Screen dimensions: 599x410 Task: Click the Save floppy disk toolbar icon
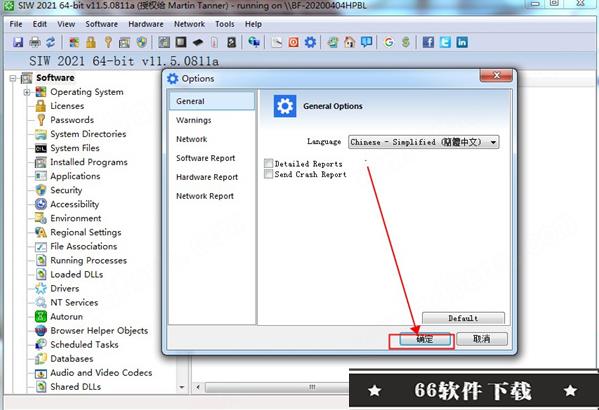click(18, 42)
